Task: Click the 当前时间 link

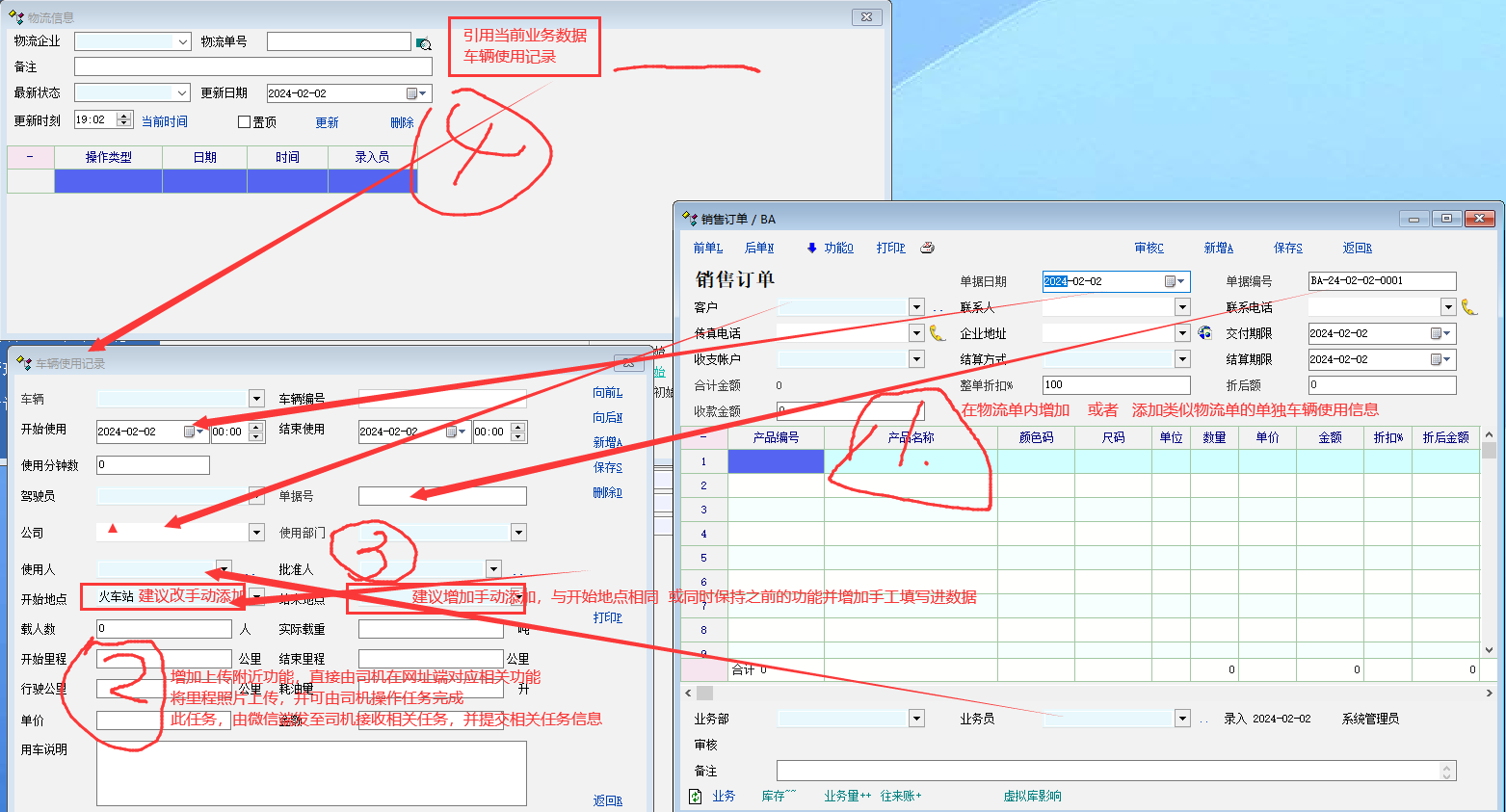Action: click(165, 121)
